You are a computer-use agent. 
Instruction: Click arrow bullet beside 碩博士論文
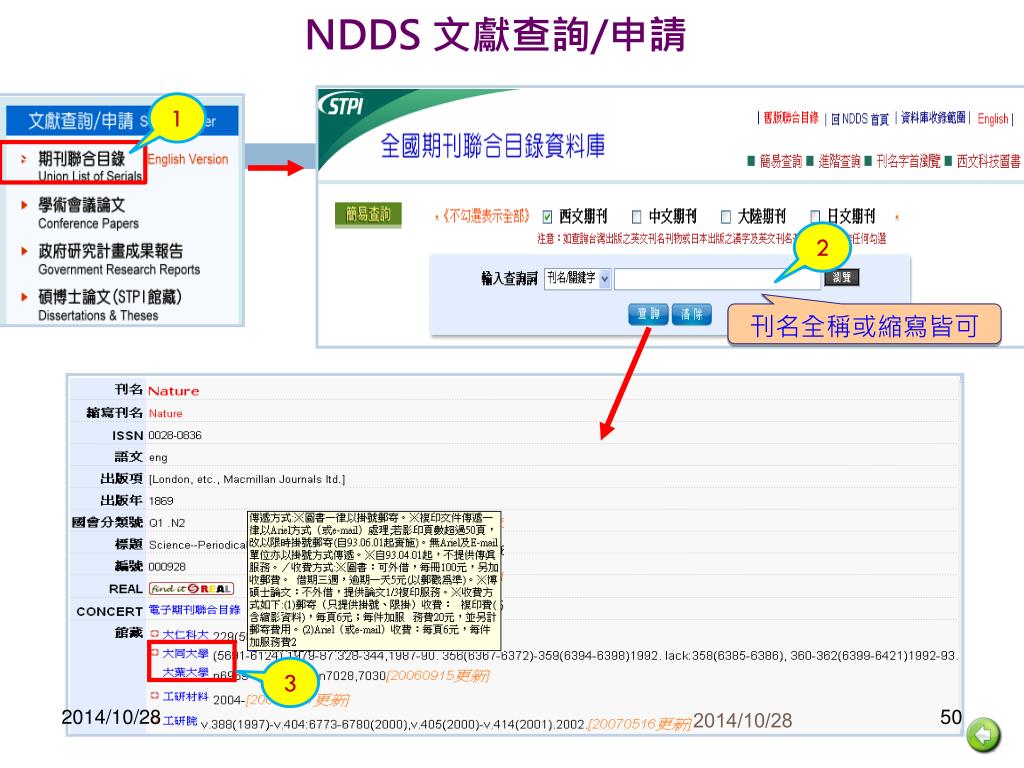point(24,296)
